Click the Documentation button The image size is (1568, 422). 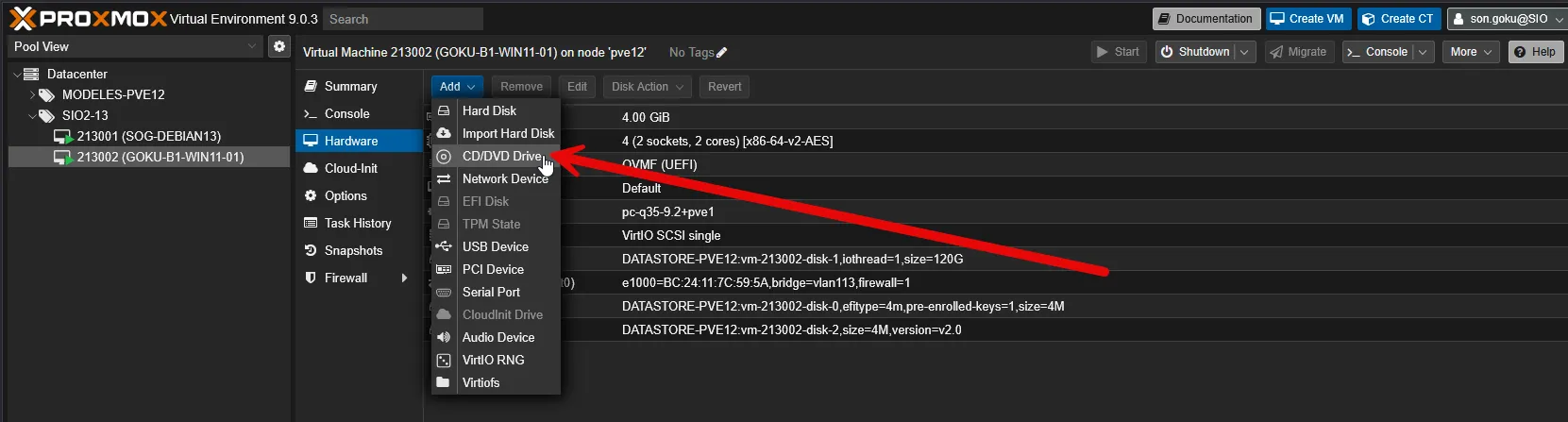pyautogui.click(x=1206, y=19)
